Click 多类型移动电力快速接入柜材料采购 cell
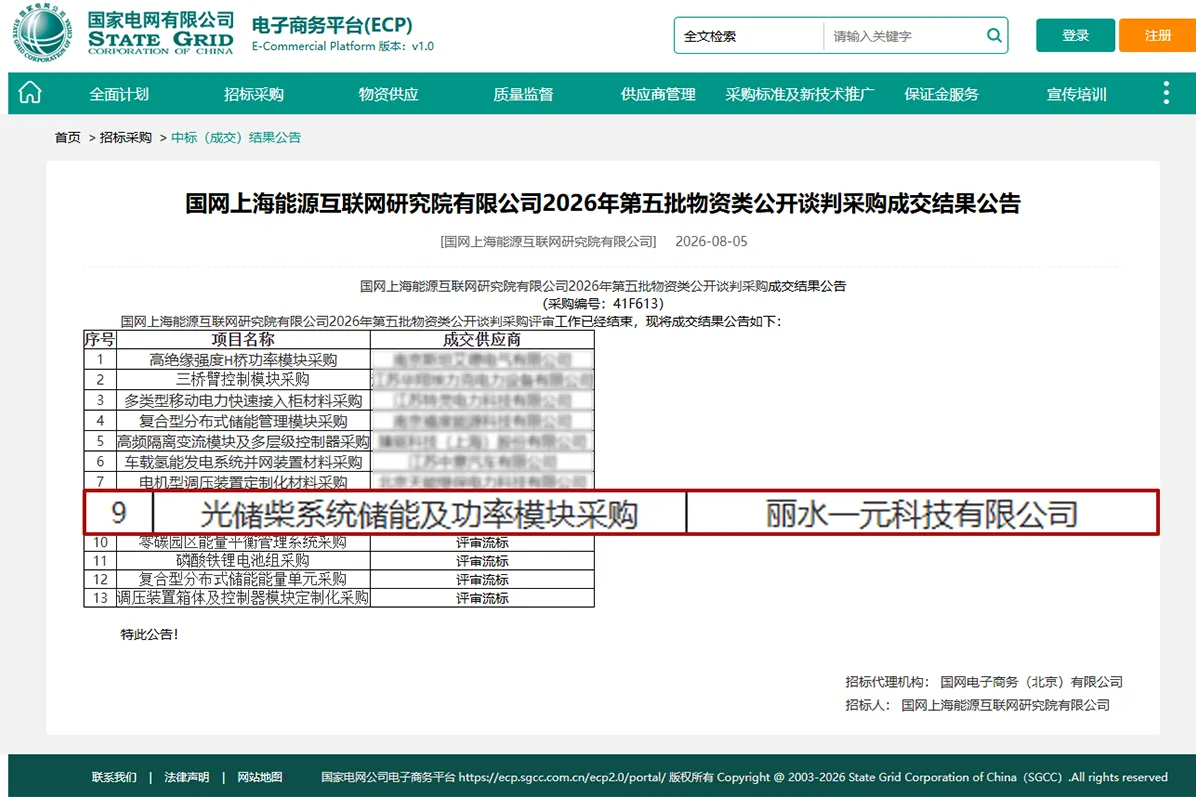This screenshot has width=1196, height=797. [243, 400]
